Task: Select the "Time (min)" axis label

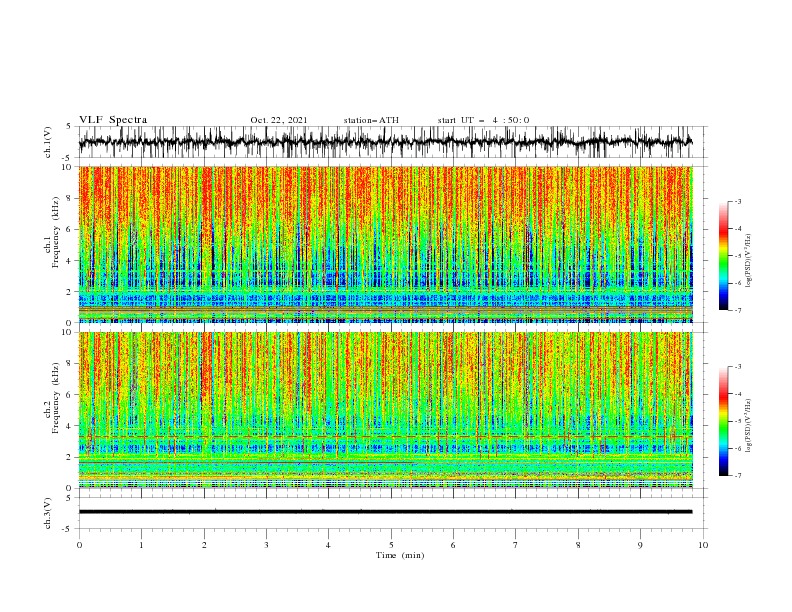Action: point(400,555)
